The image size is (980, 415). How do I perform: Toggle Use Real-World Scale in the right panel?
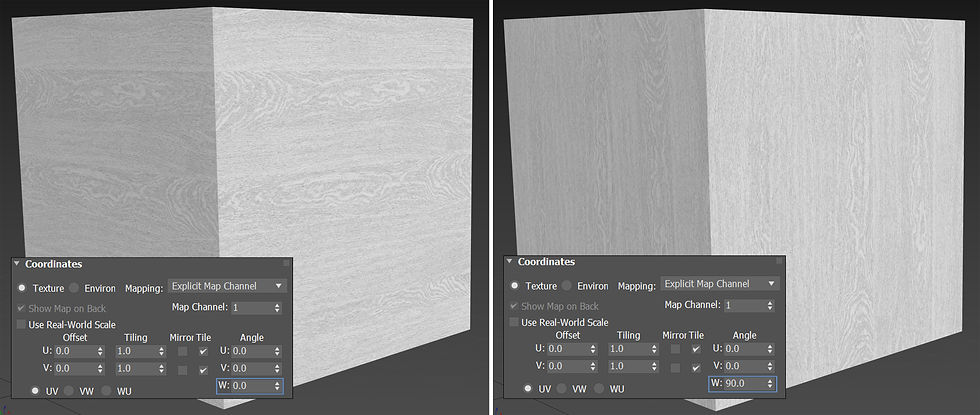pos(514,322)
